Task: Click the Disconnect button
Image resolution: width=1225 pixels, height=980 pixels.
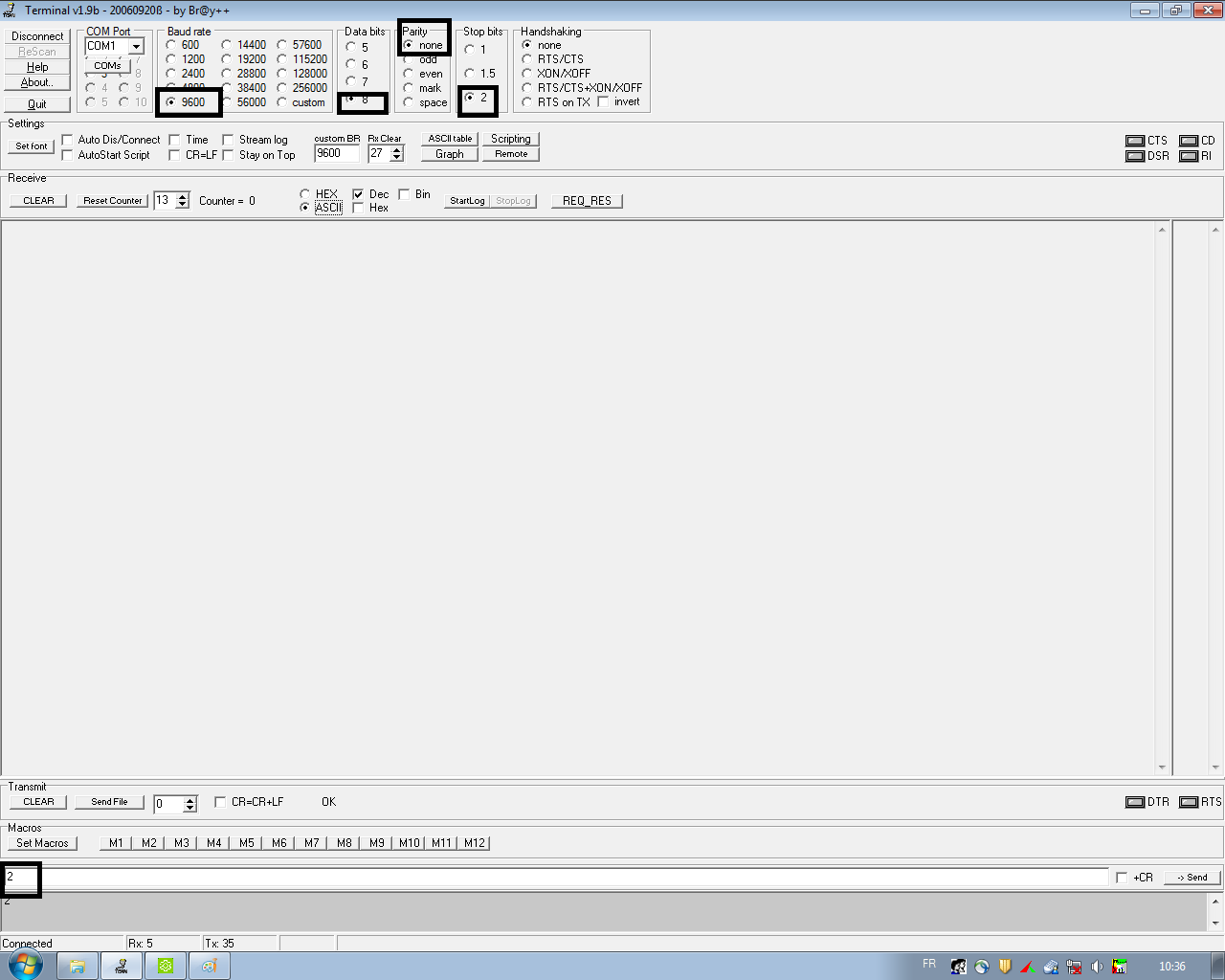Action: [37, 36]
